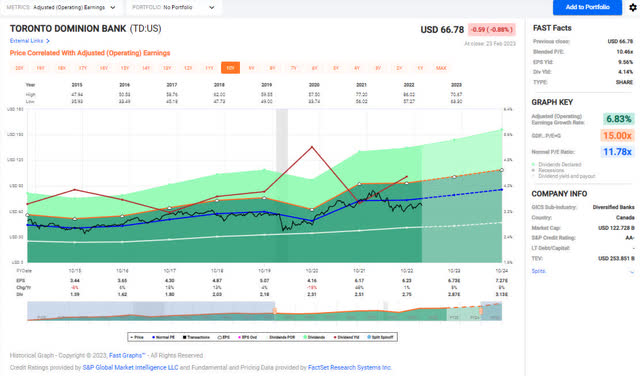This screenshot has width=640, height=376.
Task: Click the 15.00x P/E=G badge
Action: tap(617, 136)
